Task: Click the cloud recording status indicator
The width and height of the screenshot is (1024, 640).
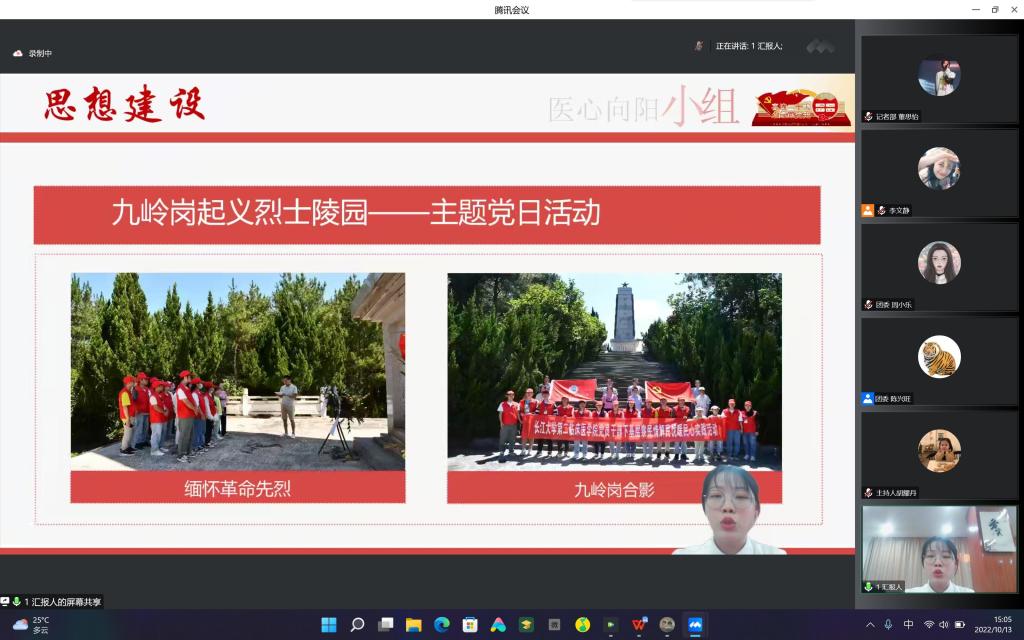Action: coord(32,53)
